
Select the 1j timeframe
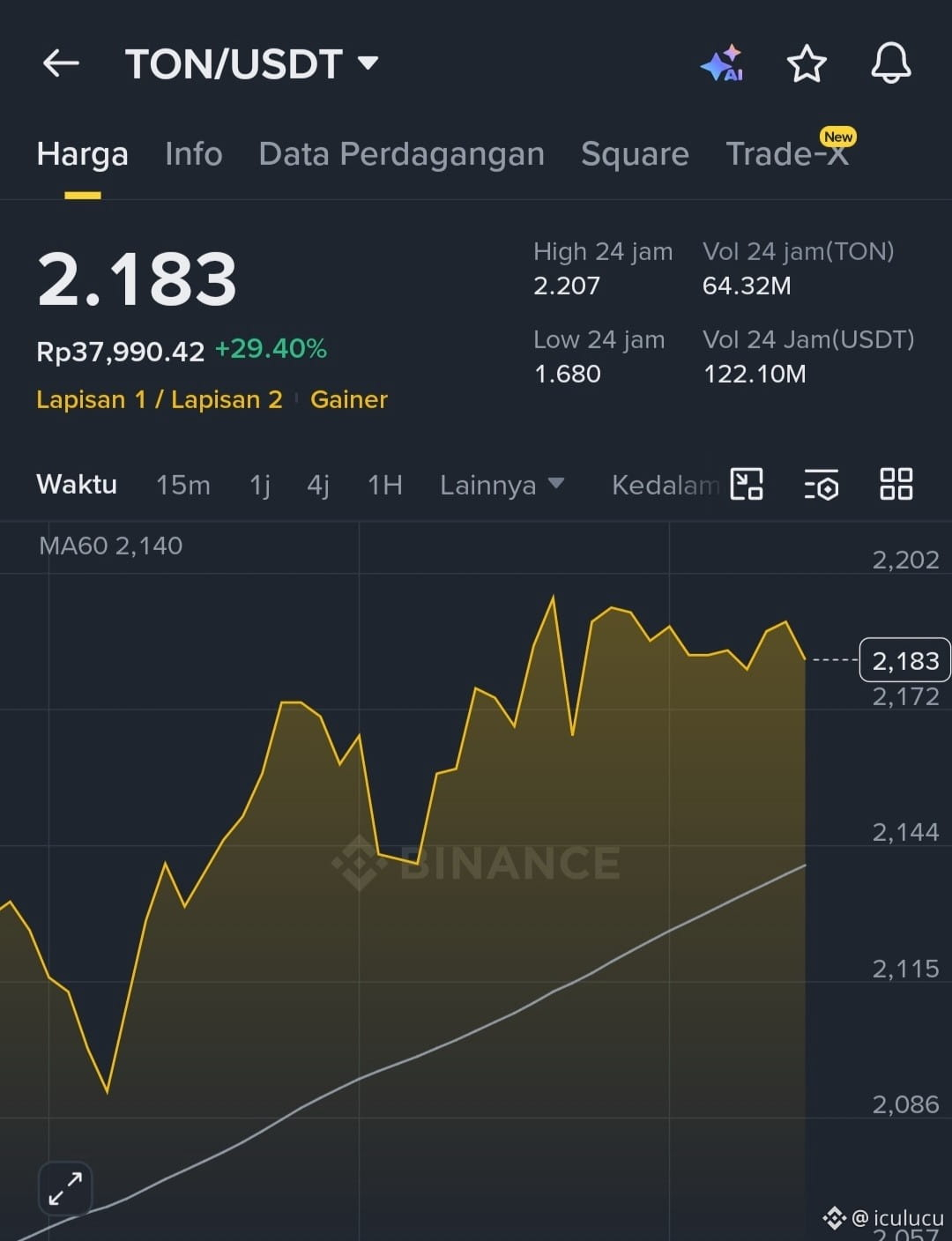(260, 485)
